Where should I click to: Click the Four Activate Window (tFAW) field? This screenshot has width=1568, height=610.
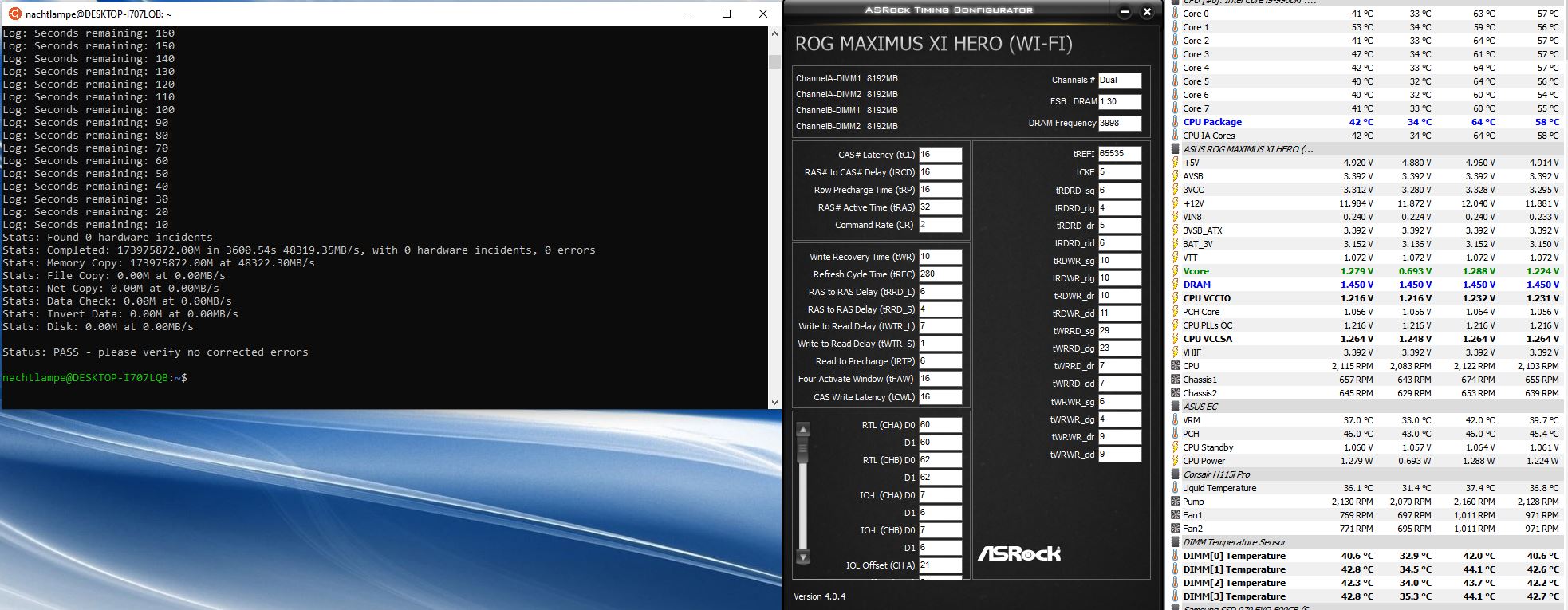pos(940,379)
